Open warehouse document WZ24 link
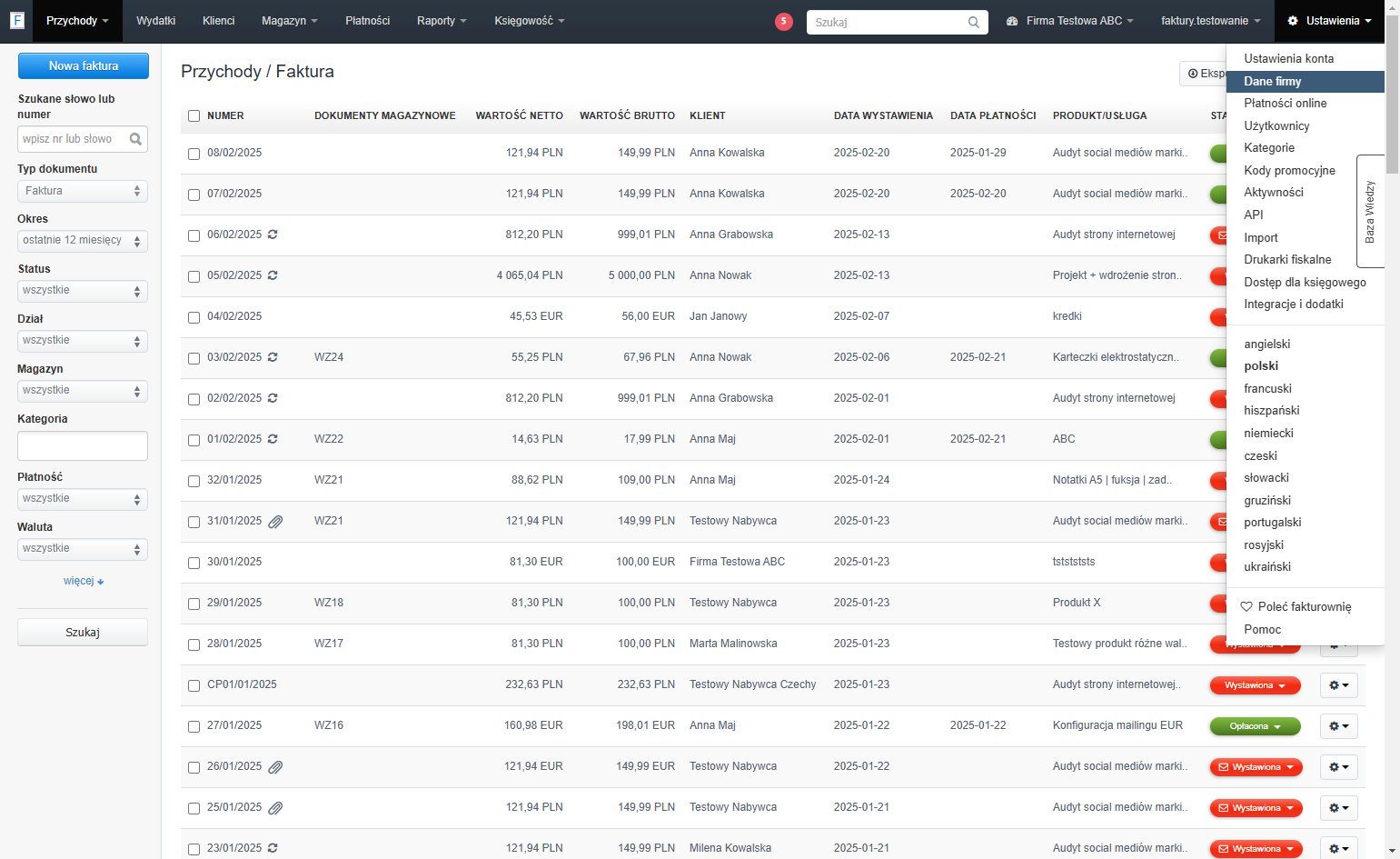This screenshot has width=1400, height=859. pos(329,357)
